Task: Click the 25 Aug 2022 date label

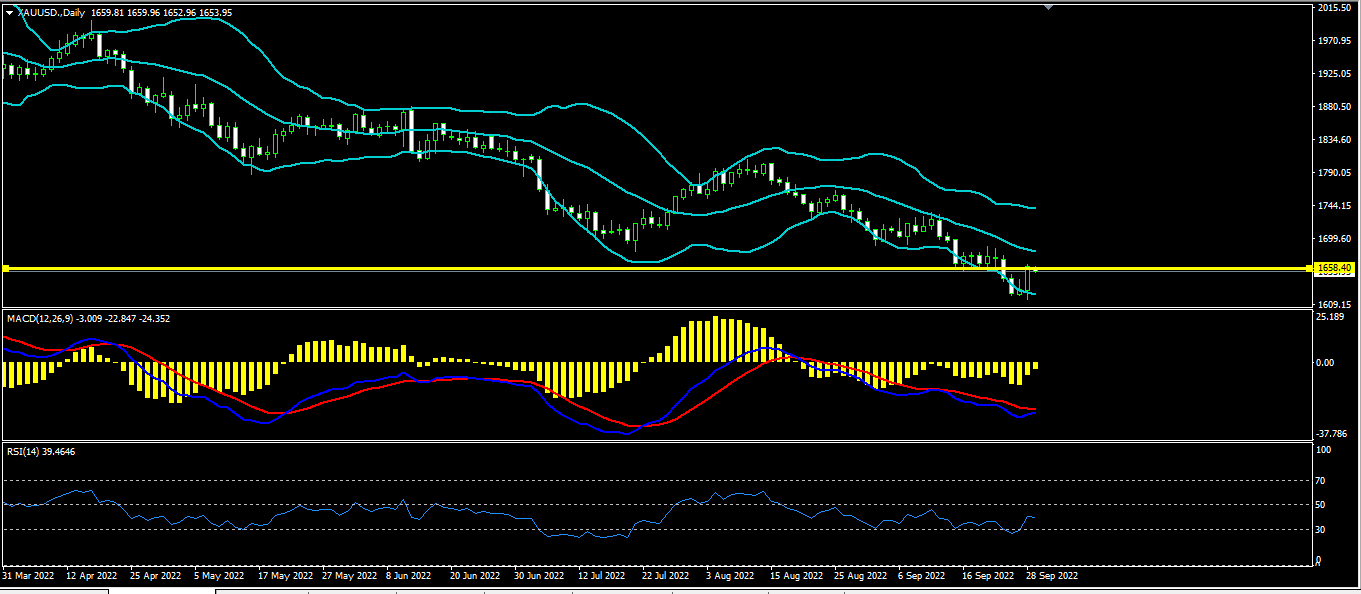Action: click(x=860, y=576)
